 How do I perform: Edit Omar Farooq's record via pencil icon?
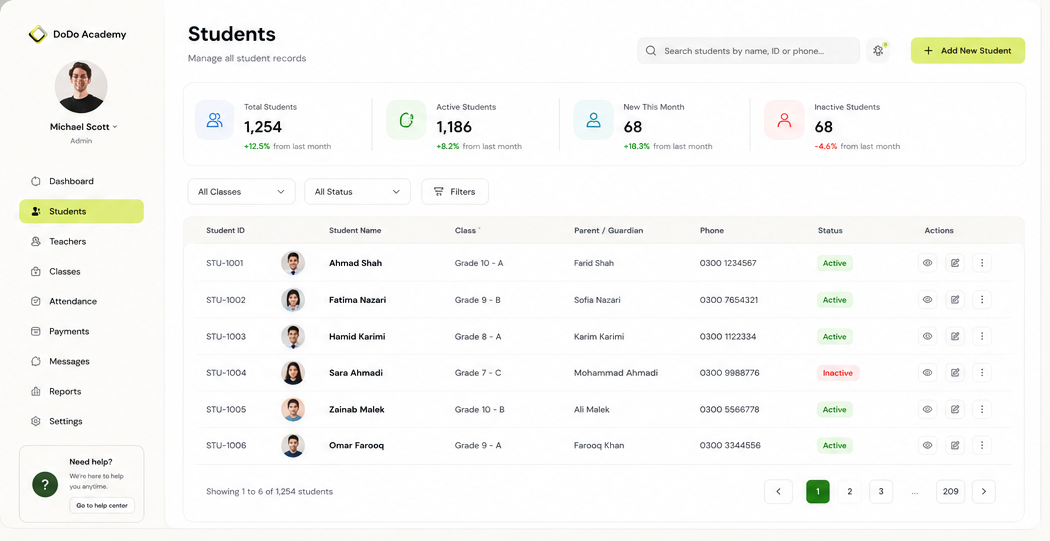coord(955,445)
